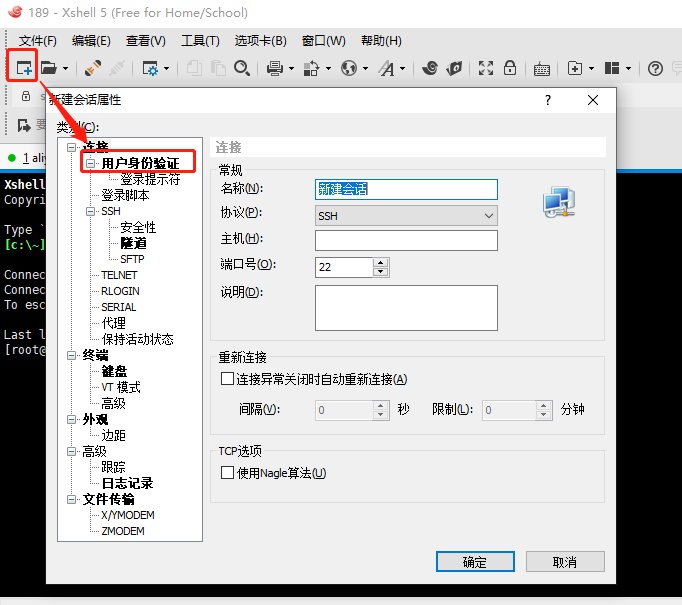Image resolution: width=682 pixels, height=605 pixels.
Task: Open the folder (Open session) toolbar icon
Action: (49, 68)
